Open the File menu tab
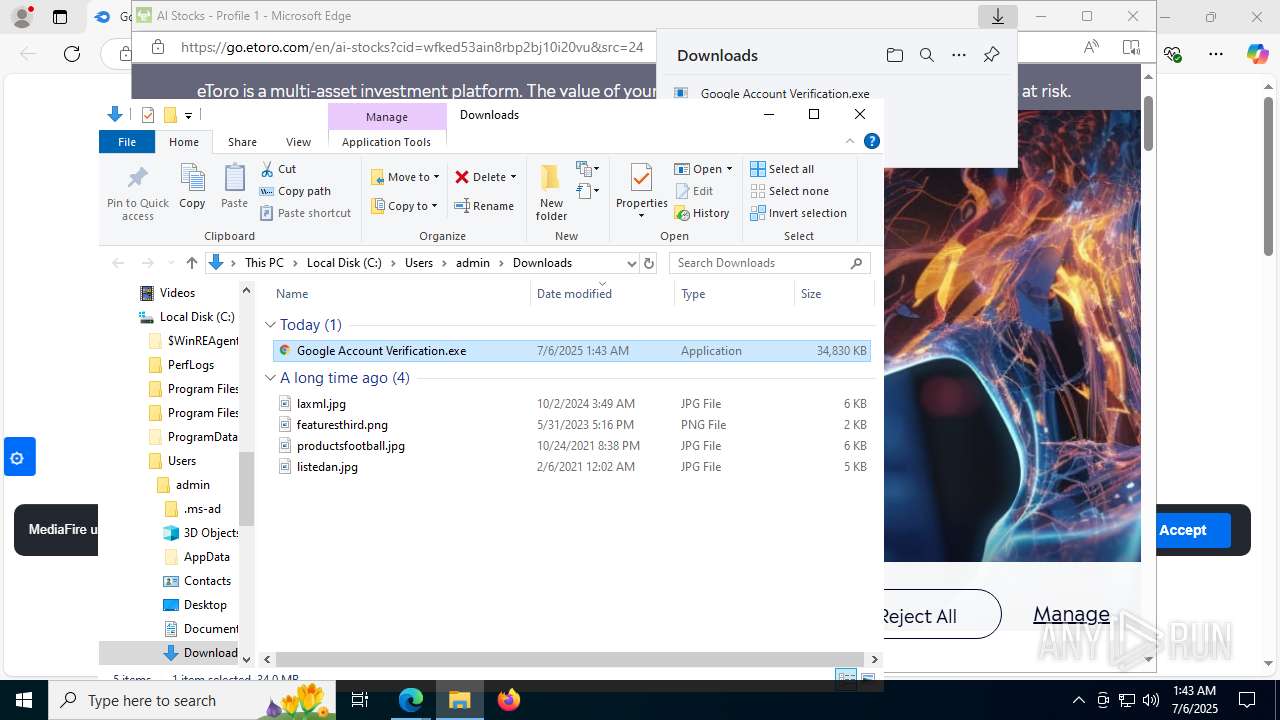 pyautogui.click(x=127, y=142)
